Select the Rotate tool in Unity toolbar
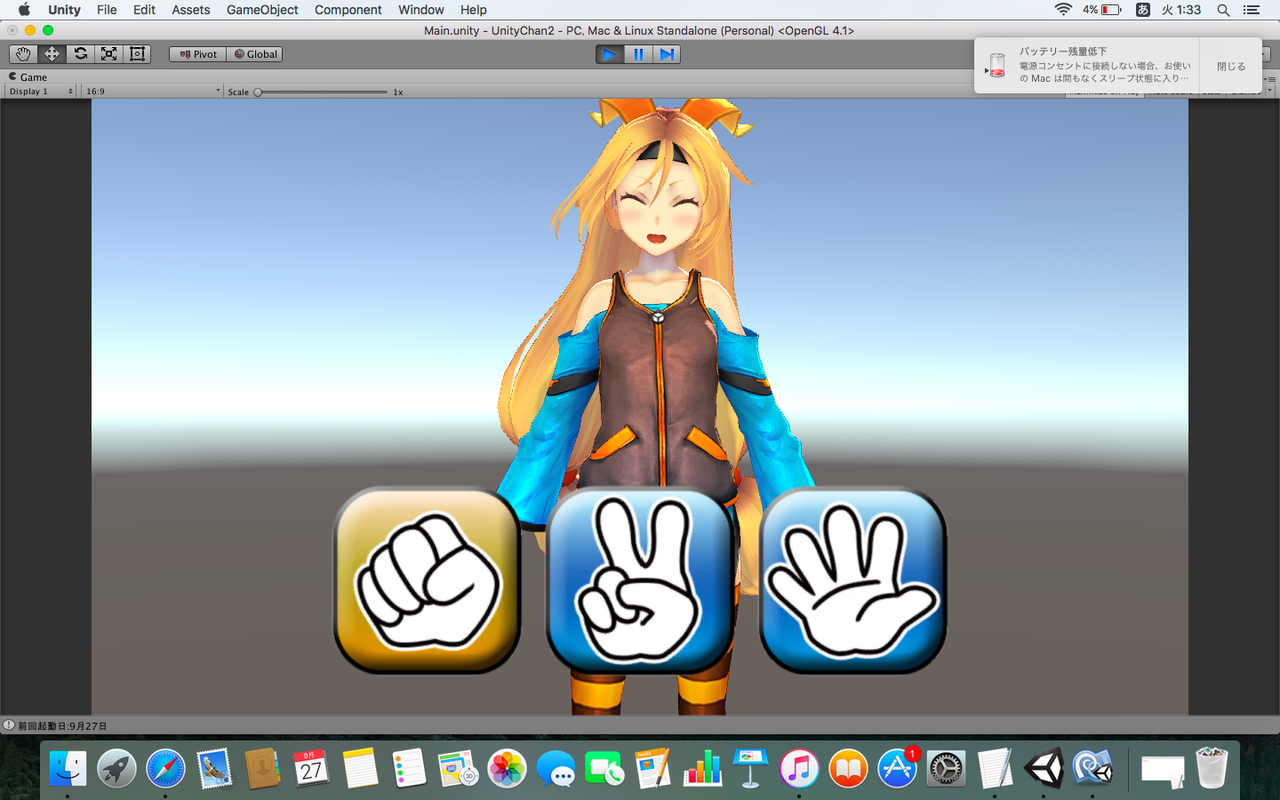1280x800 pixels. click(80, 54)
